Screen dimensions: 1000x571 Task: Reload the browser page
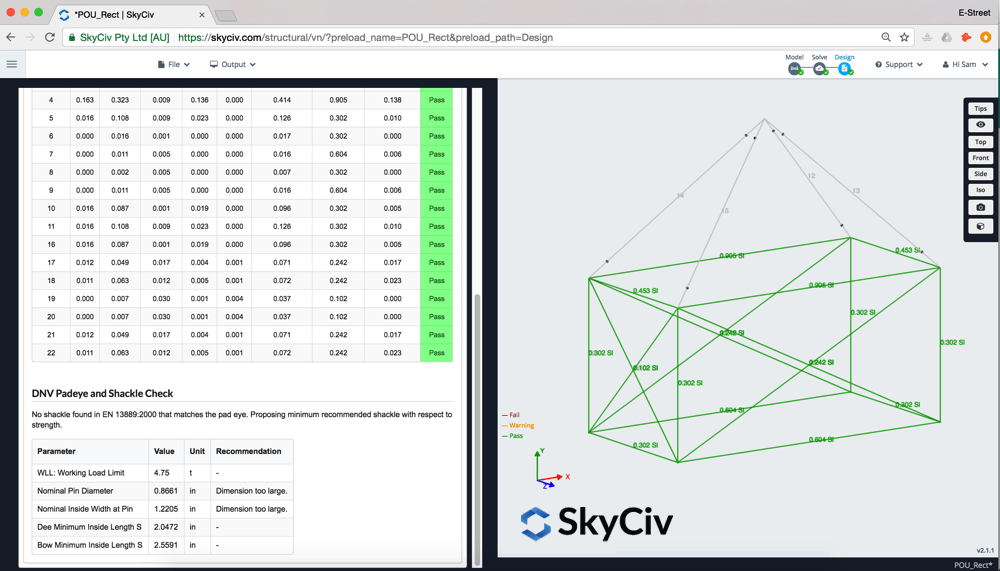pos(50,38)
